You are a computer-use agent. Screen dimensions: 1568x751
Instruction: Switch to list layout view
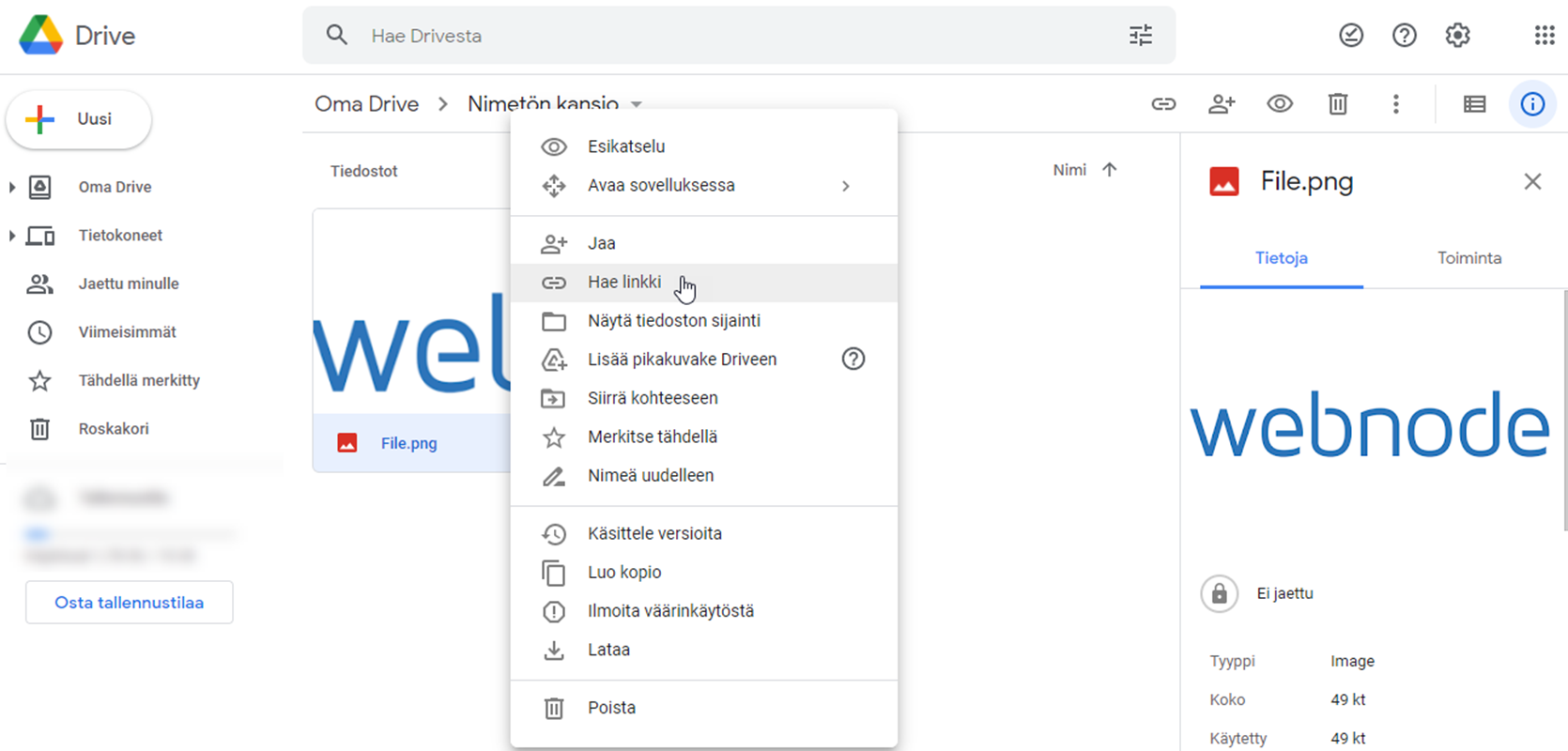click(x=1474, y=104)
